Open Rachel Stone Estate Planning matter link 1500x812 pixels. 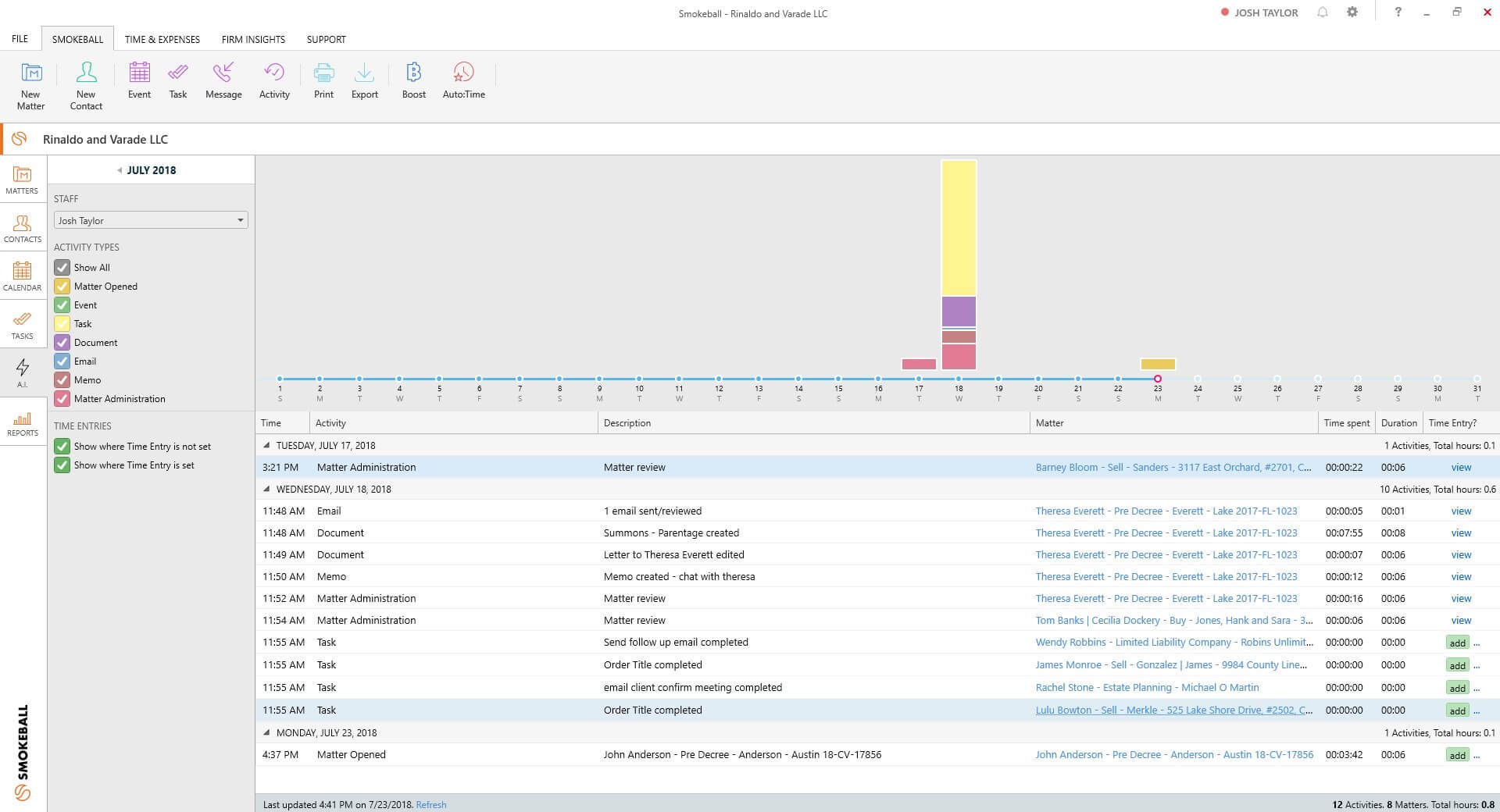pyautogui.click(x=1147, y=687)
